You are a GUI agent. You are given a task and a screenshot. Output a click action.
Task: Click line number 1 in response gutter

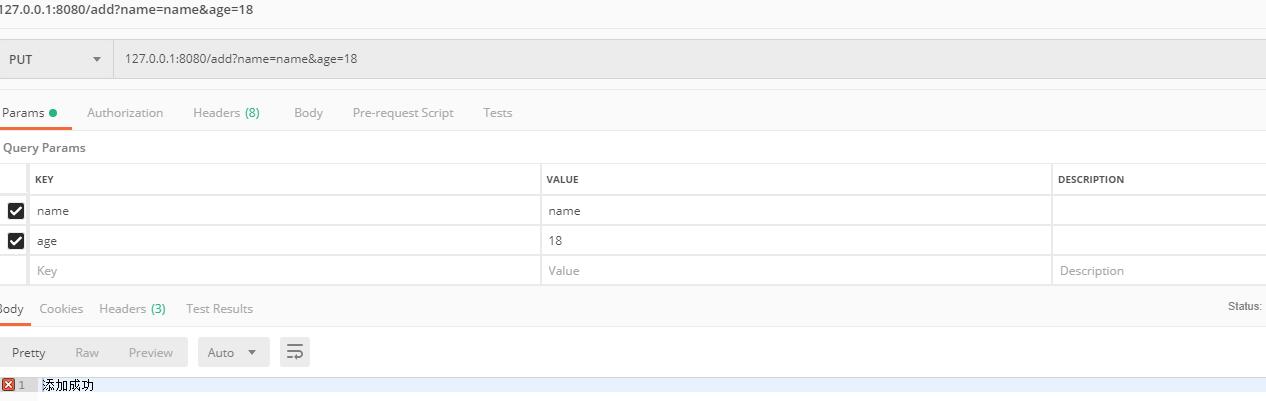coord(22,385)
